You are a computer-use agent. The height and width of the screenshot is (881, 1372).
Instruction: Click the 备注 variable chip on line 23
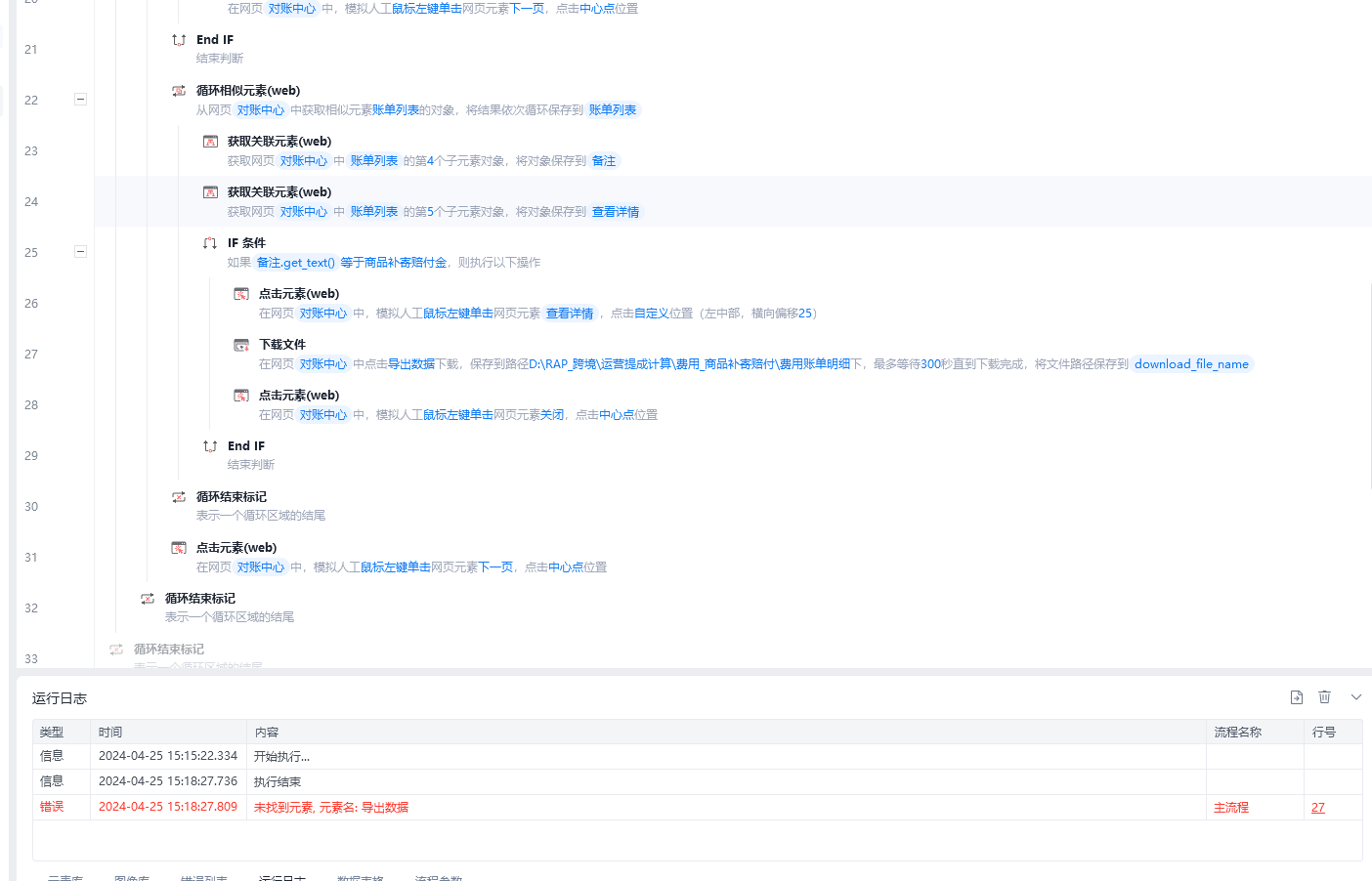[604, 161]
